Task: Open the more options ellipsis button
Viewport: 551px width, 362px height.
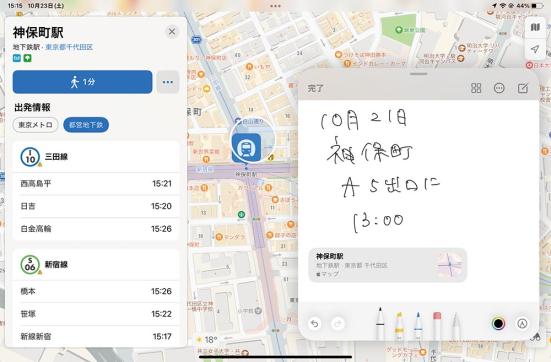Action: tap(168, 82)
